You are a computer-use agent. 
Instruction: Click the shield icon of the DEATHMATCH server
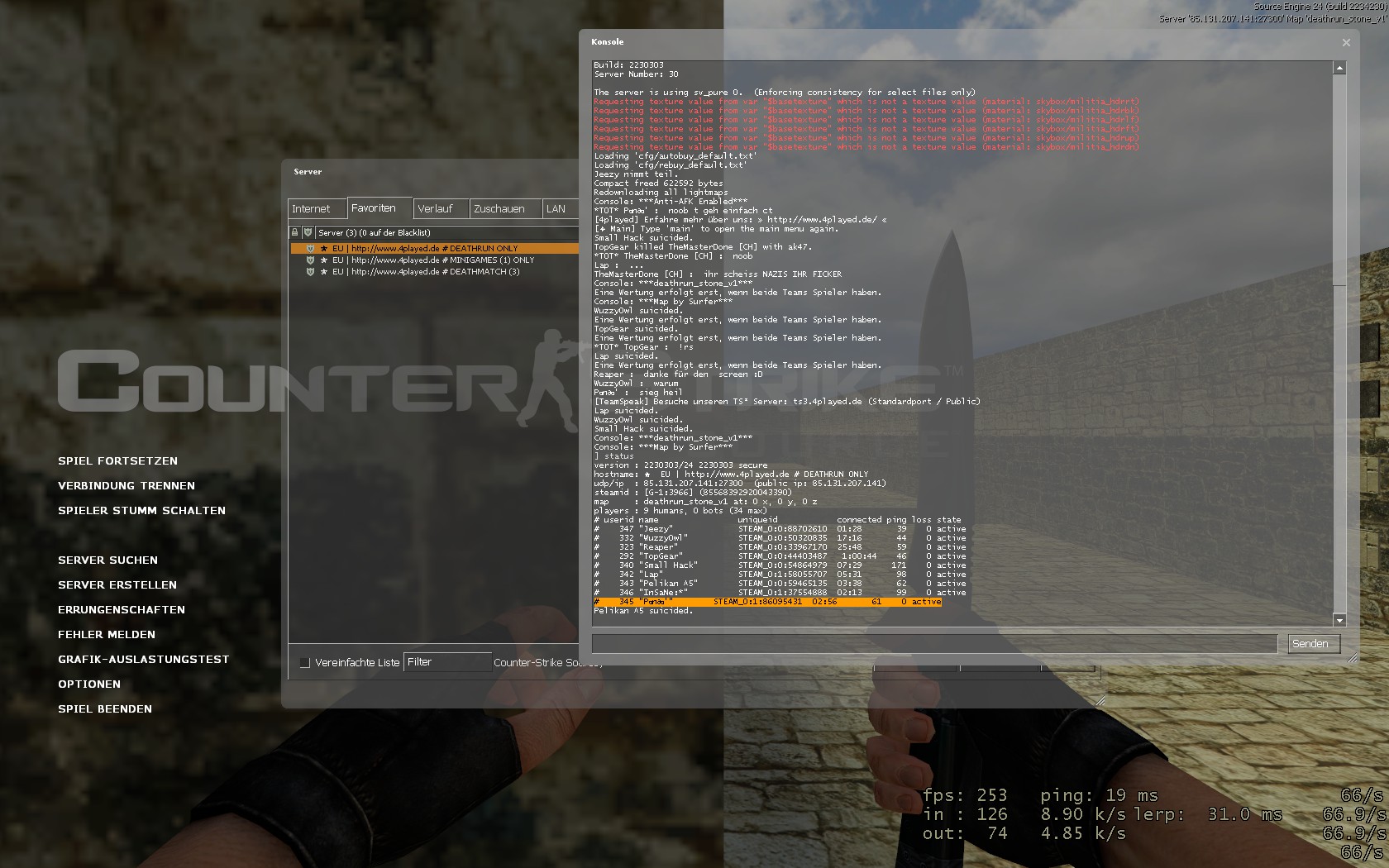[x=311, y=271]
